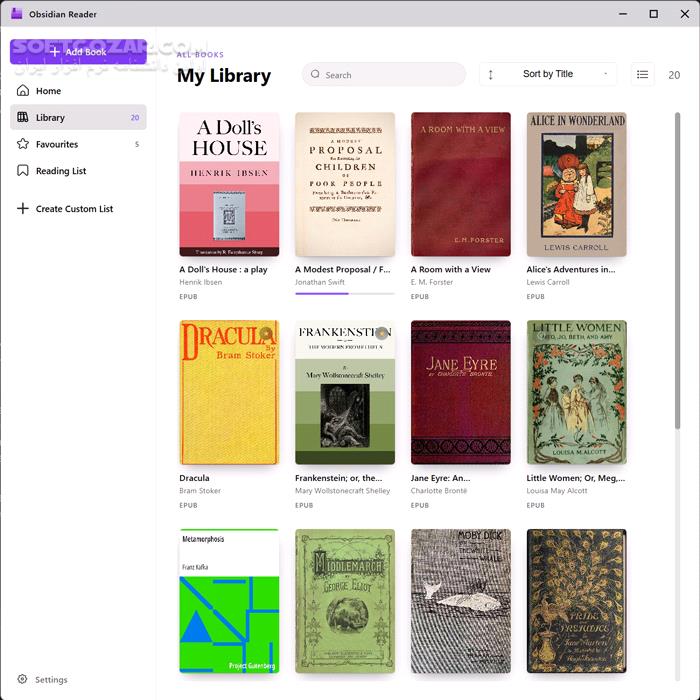Click the Favourites star icon
The image size is (700, 700).
point(23,144)
